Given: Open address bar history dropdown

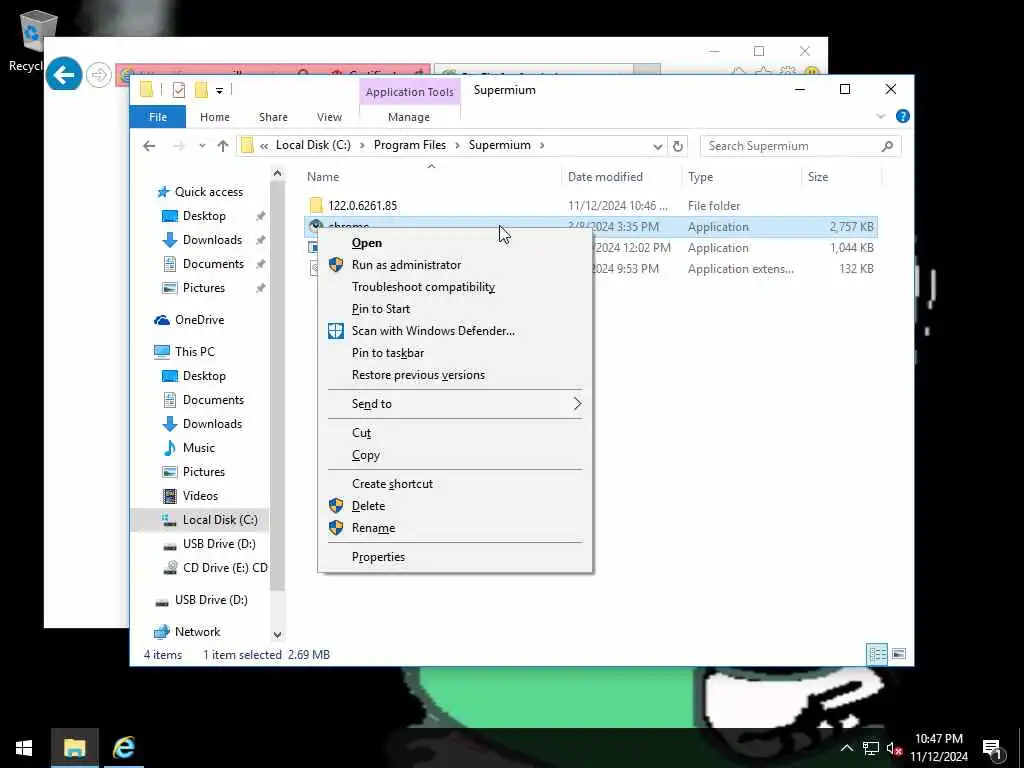Looking at the screenshot, I should point(658,146).
